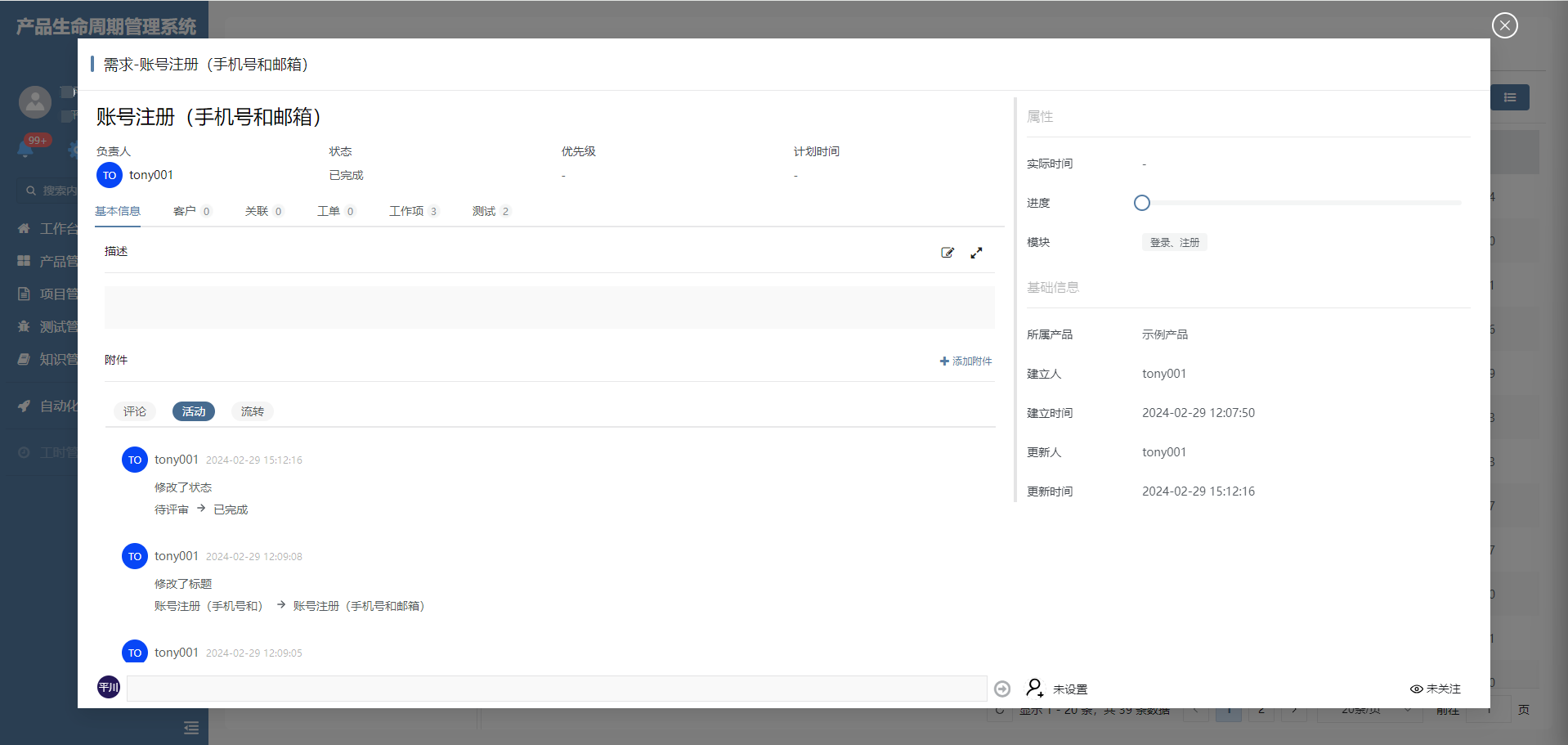This screenshot has width=1568, height=745.
Task: Collapse sidebar with bottom menu icon
Action: pos(191,728)
